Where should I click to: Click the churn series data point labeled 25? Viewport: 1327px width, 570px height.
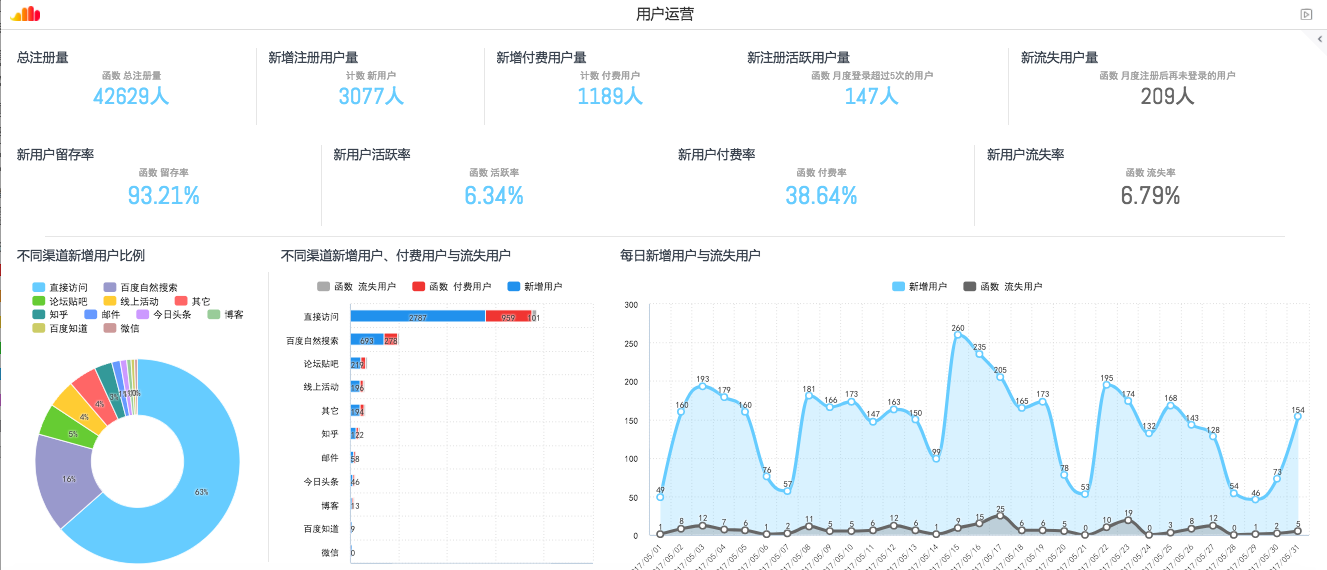(1000, 515)
